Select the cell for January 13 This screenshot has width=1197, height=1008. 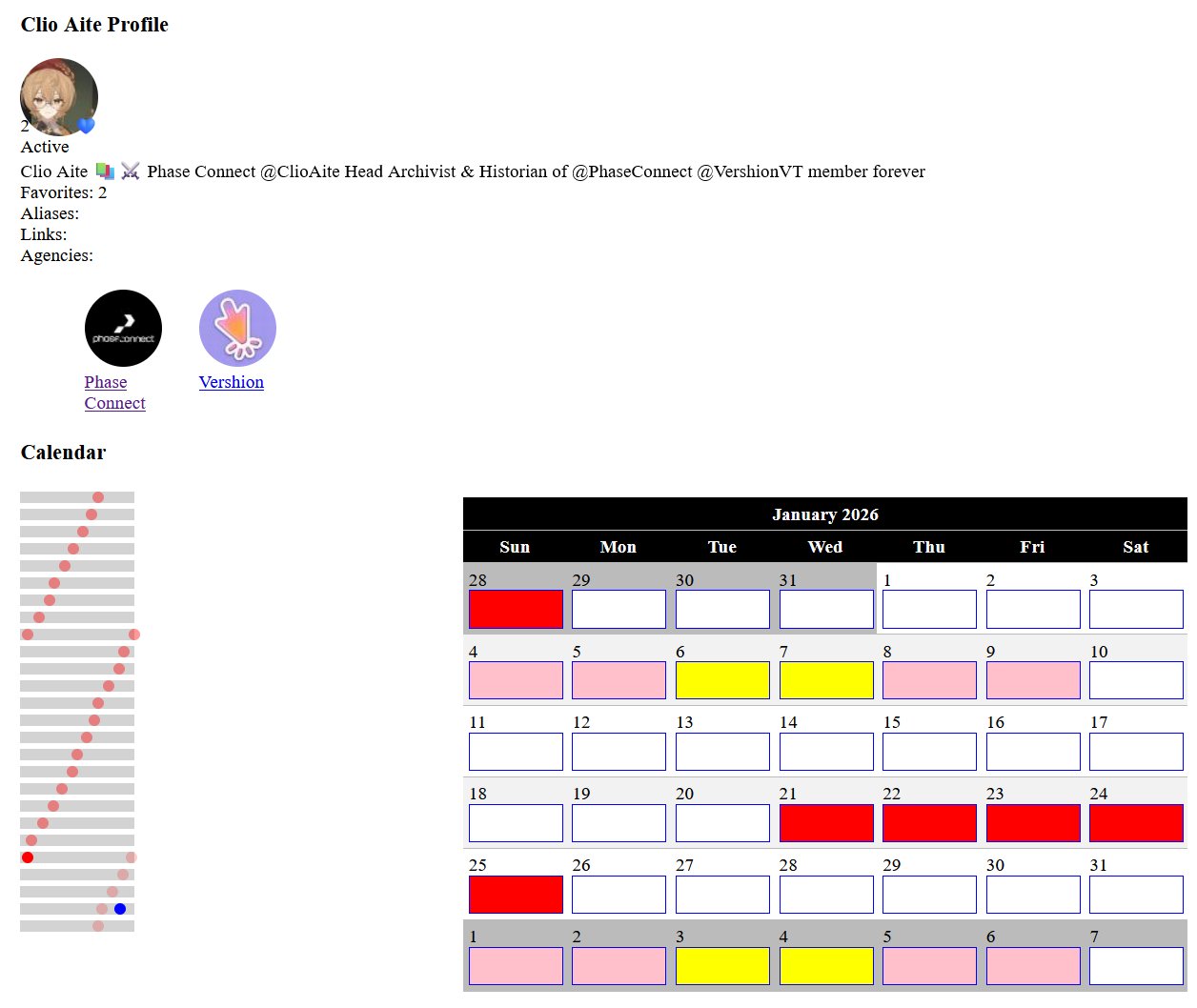click(722, 752)
